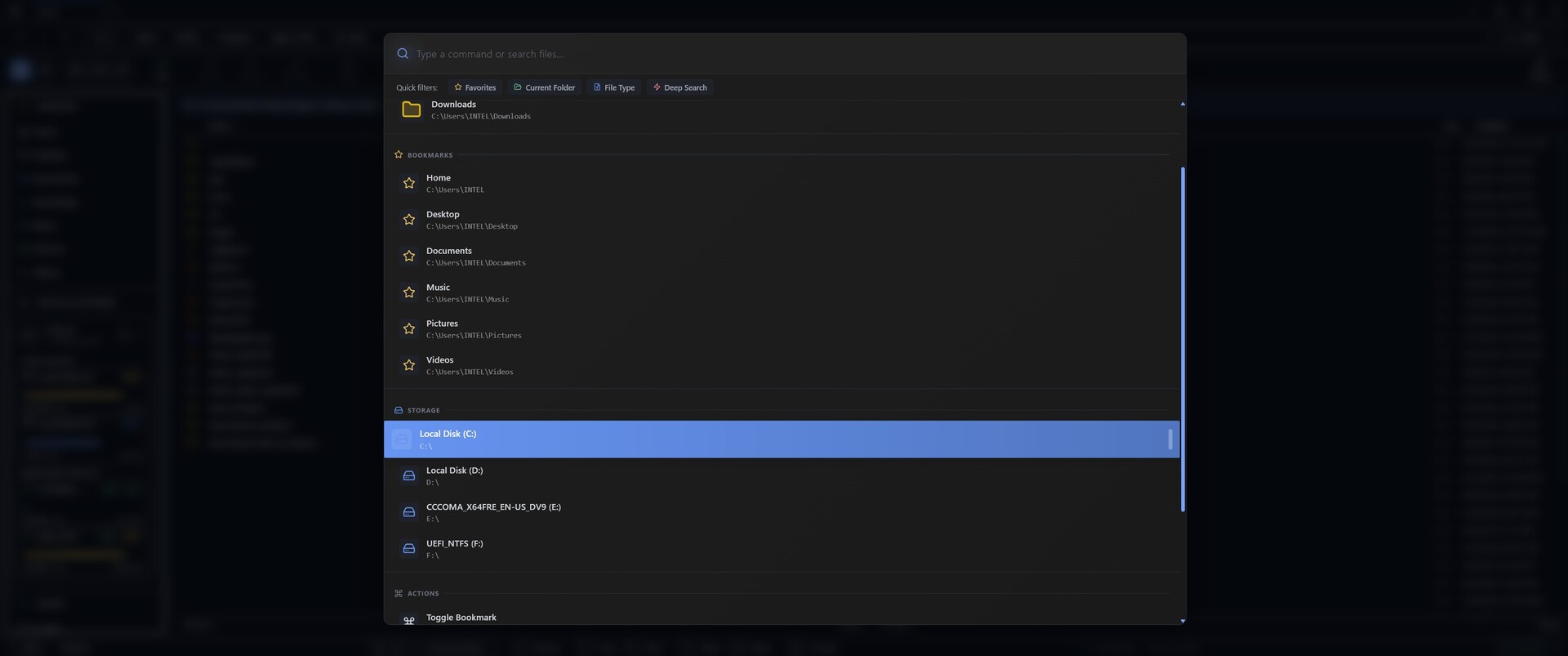Viewport: 1568px width, 656px height.
Task: Run the Toggle Bookmark action
Action: point(782,618)
